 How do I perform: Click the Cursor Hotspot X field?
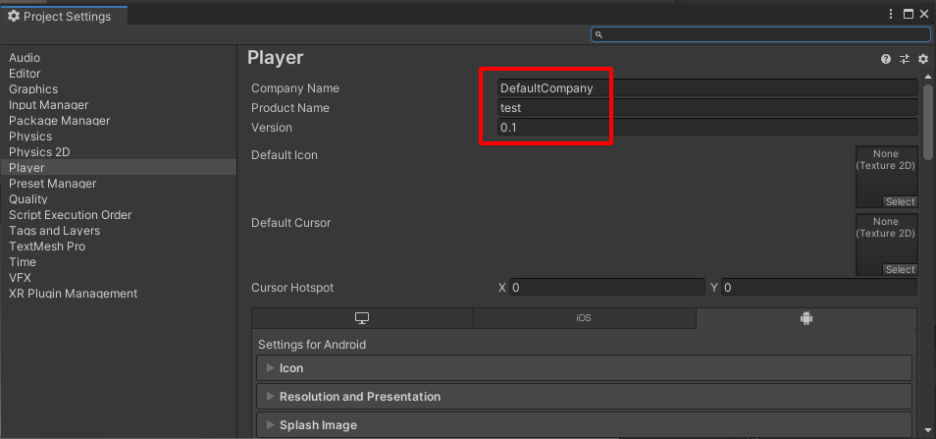(x=606, y=287)
